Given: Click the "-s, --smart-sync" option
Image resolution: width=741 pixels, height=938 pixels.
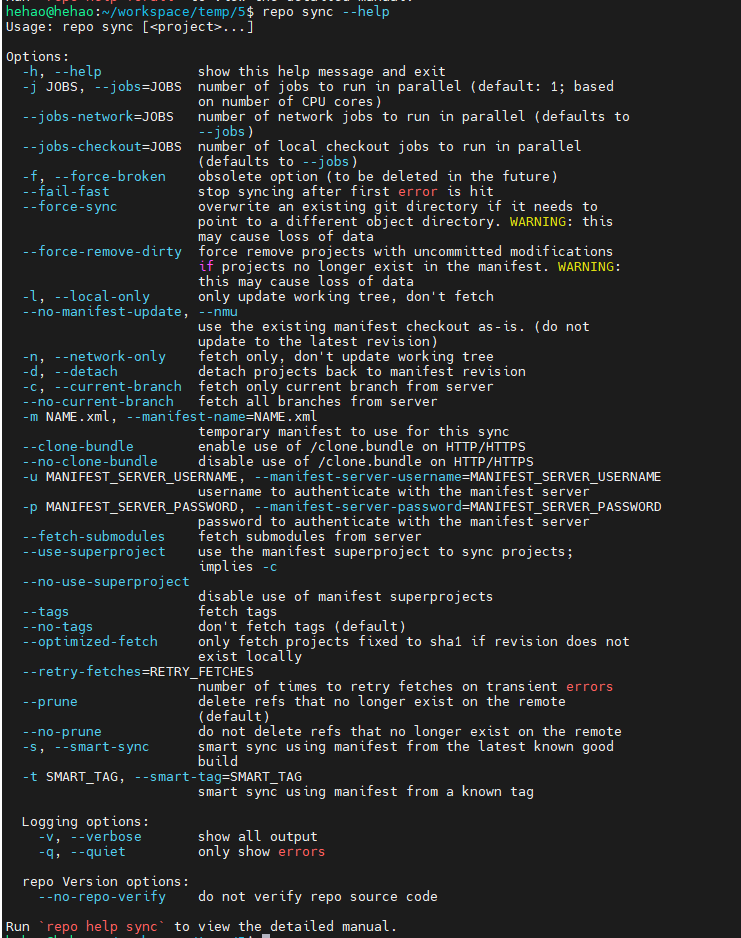Looking at the screenshot, I should tap(86, 746).
